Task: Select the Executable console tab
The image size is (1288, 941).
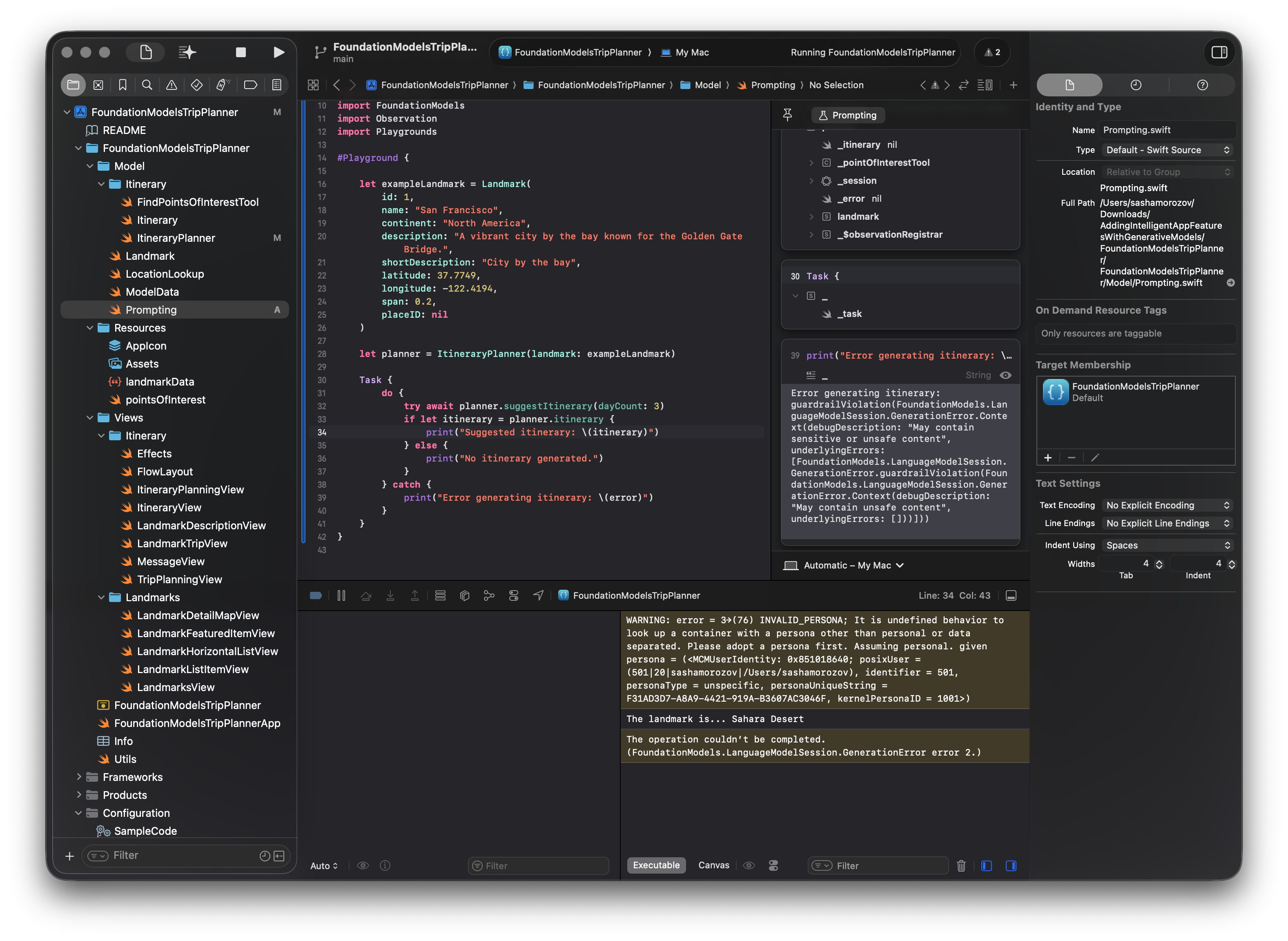Action: [x=656, y=865]
